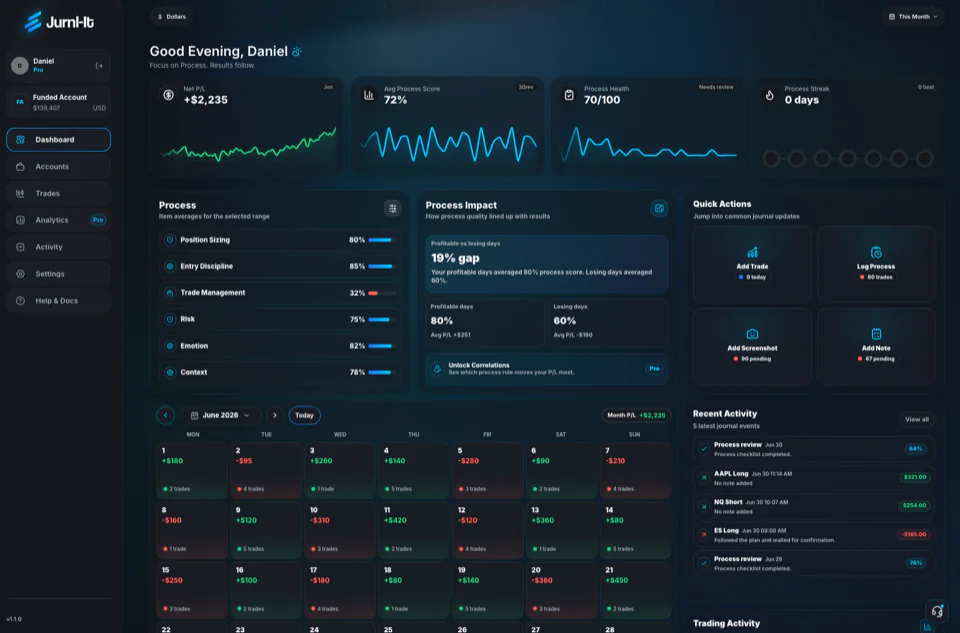The width and height of the screenshot is (960, 633).
Task: Click View all in Recent Activity
Action: click(x=917, y=419)
